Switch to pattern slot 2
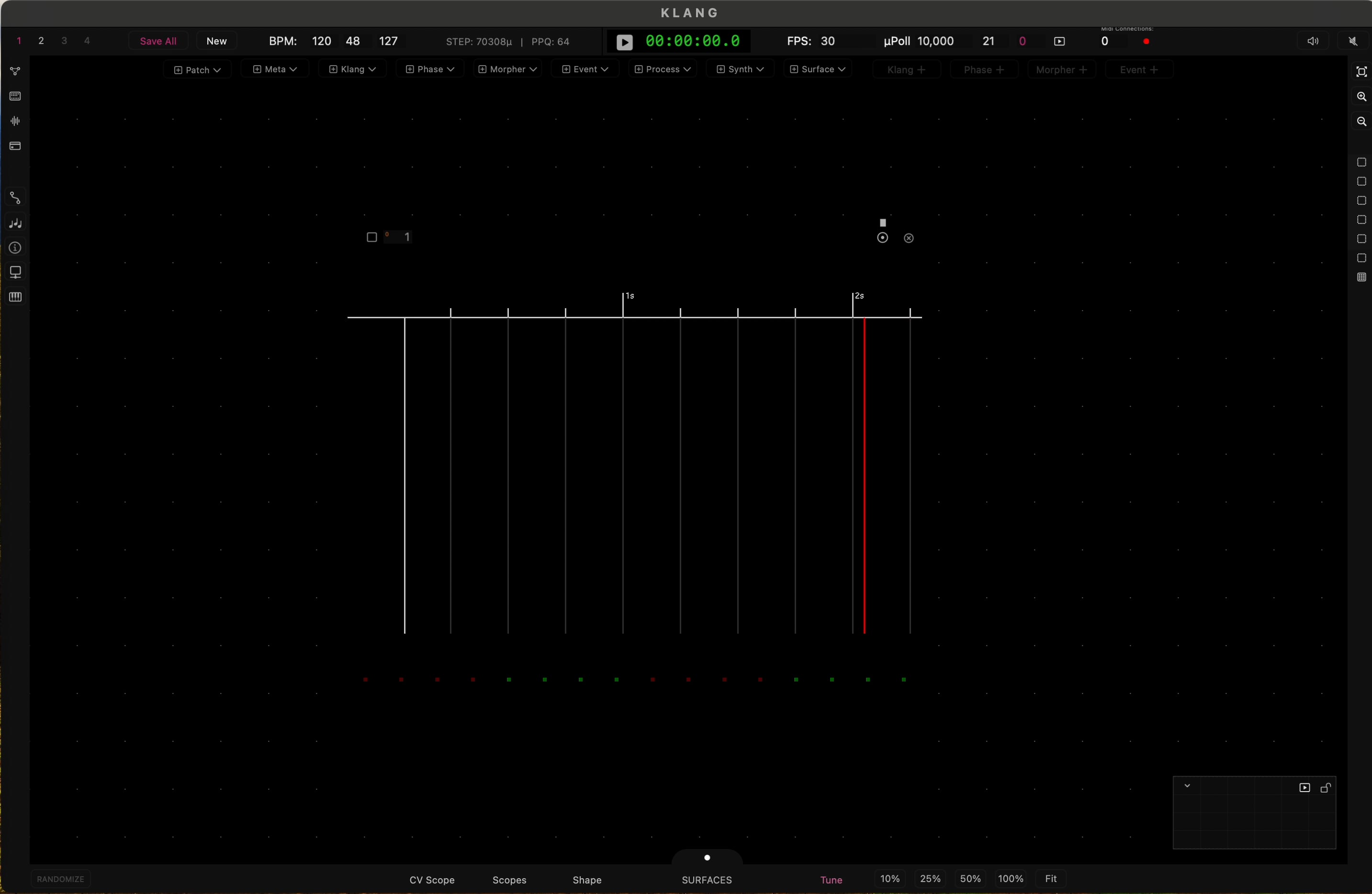This screenshot has height=894, width=1372. pos(41,41)
